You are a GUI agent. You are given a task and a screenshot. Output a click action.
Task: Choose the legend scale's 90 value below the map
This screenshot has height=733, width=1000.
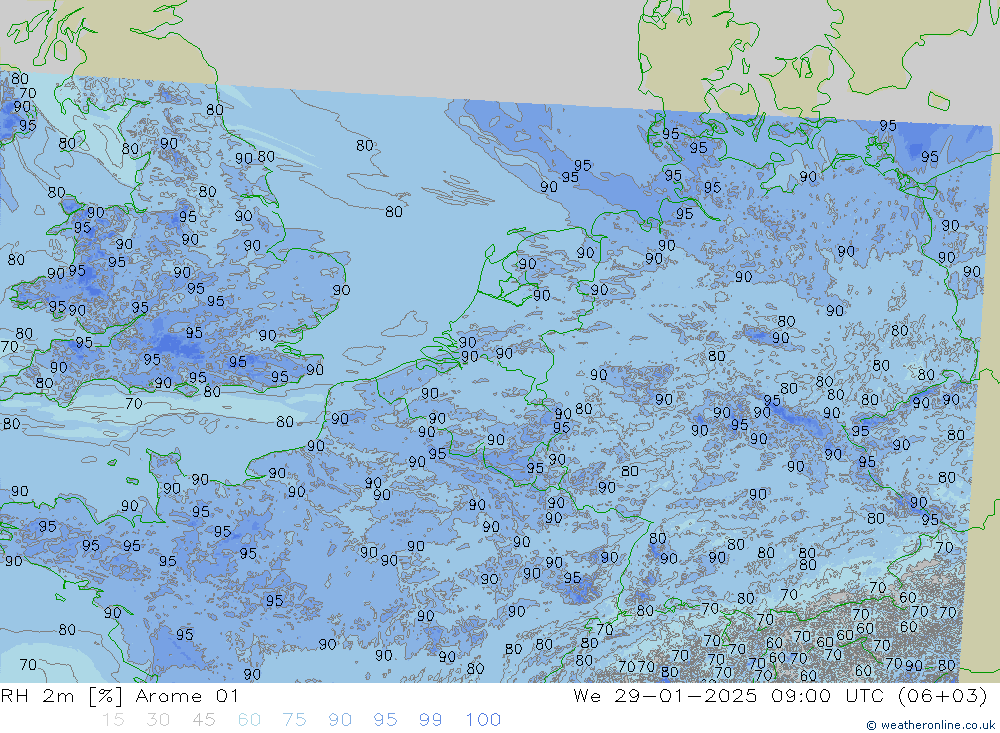coord(340,720)
